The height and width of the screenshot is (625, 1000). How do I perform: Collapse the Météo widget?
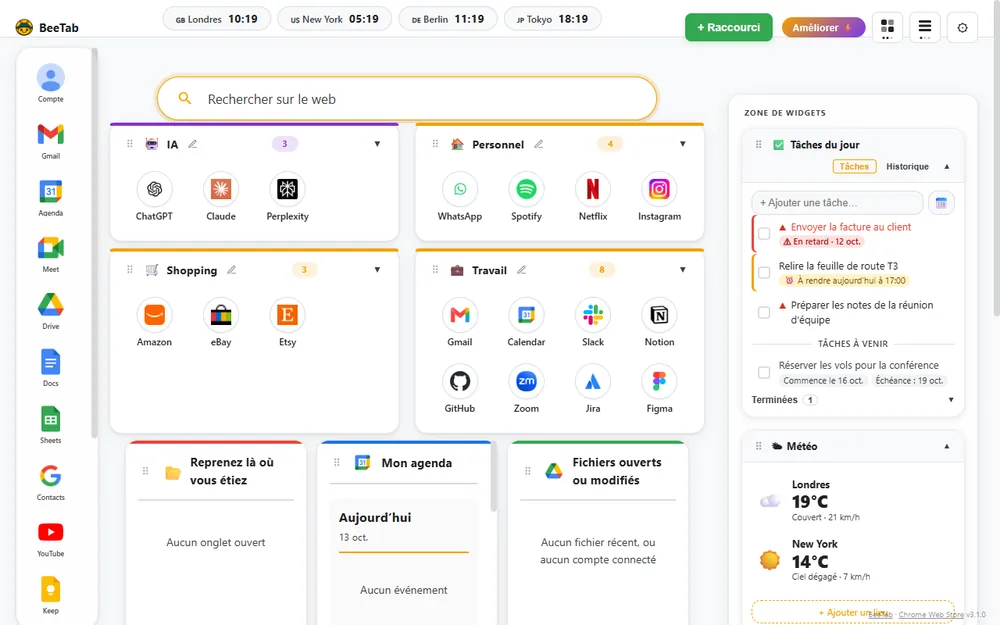946,446
